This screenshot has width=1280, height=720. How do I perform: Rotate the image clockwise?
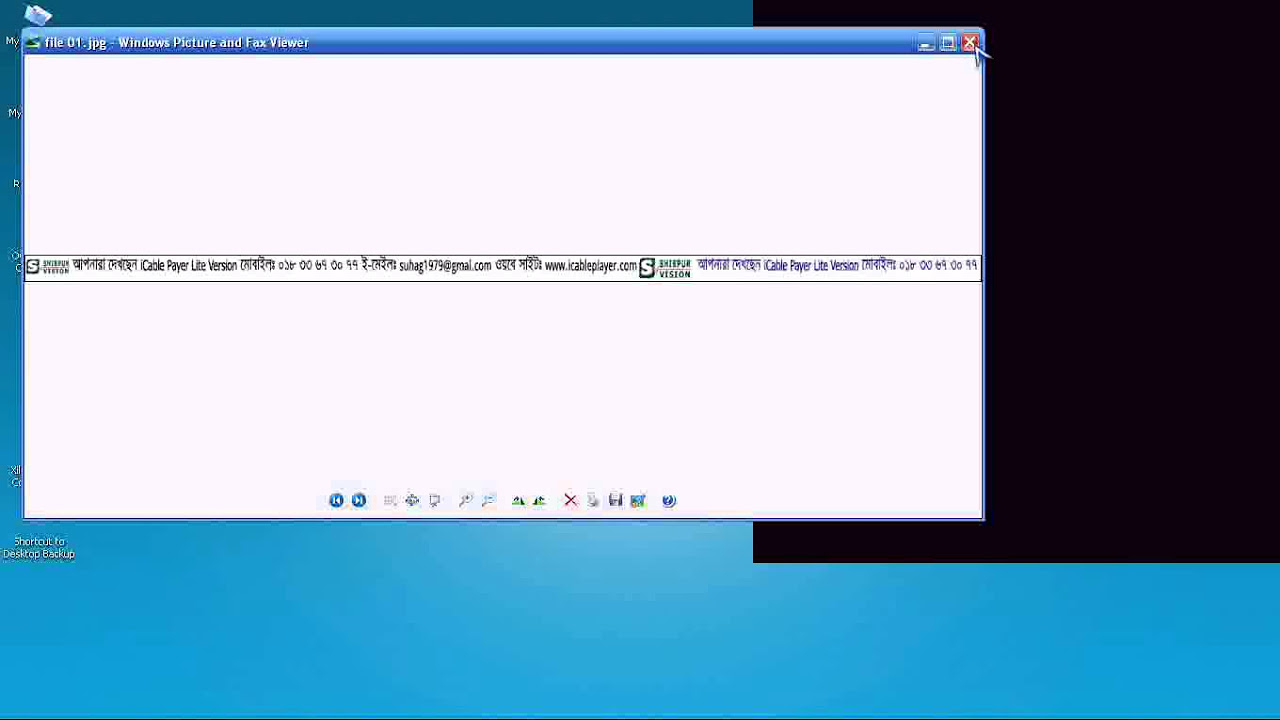coord(518,500)
